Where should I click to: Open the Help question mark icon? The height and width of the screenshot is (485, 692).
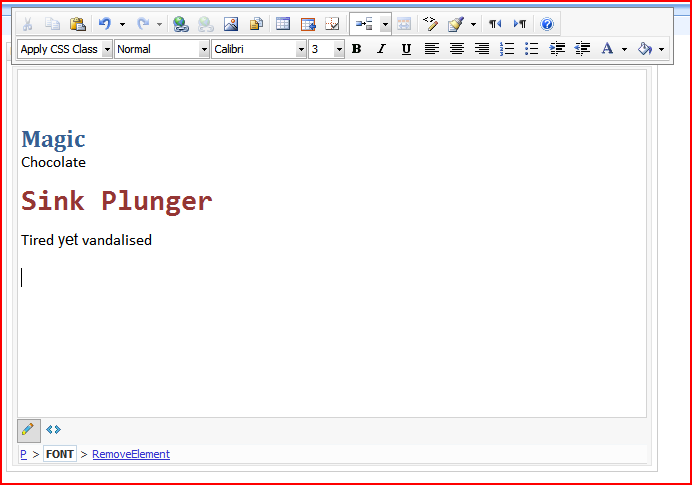click(x=547, y=24)
